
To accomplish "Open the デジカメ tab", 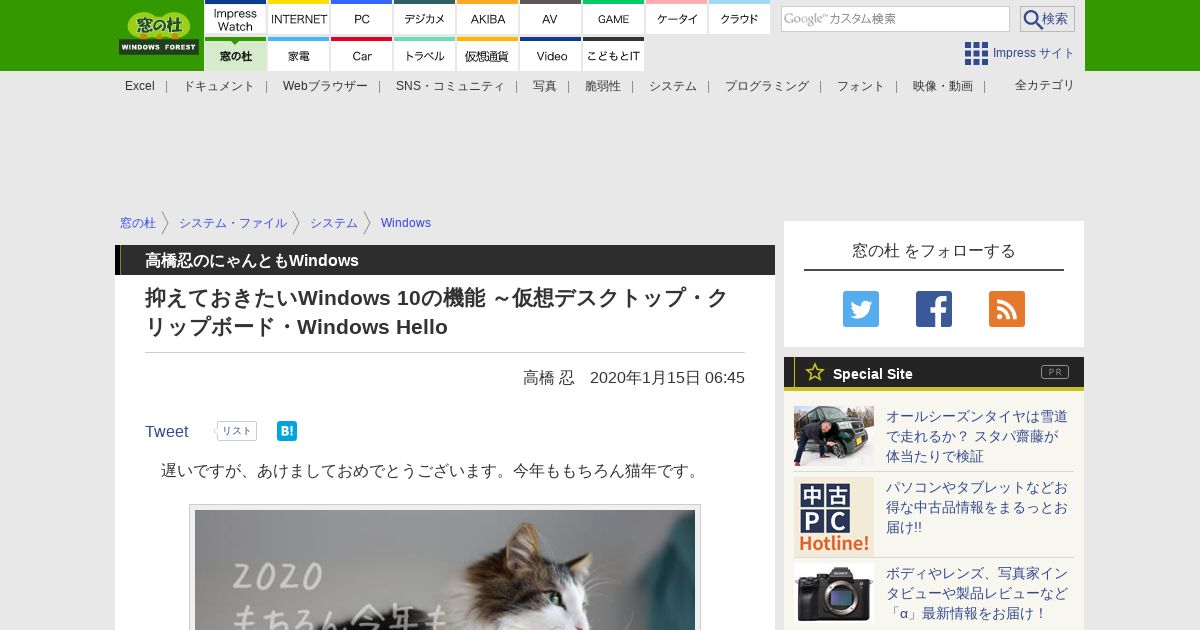I will (424, 18).
